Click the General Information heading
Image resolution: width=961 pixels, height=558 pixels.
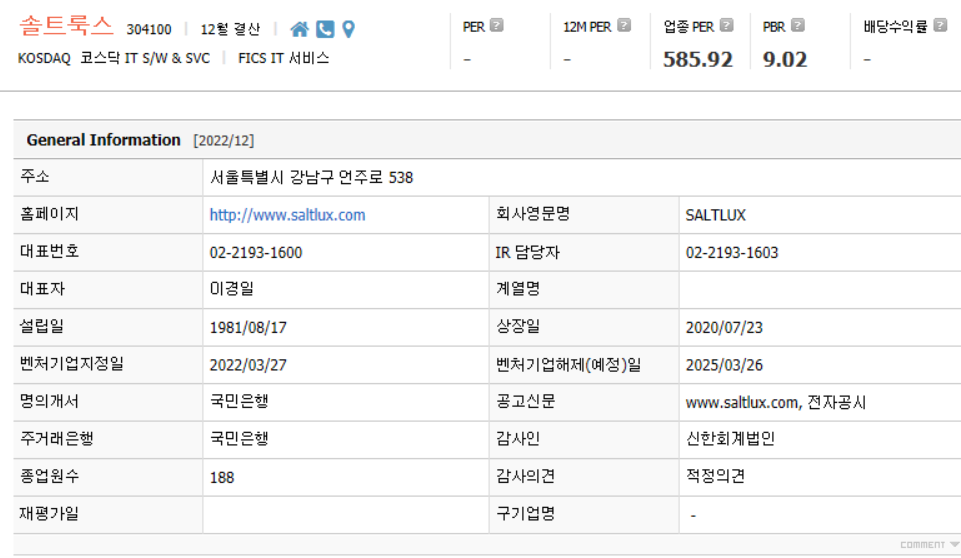coord(104,140)
